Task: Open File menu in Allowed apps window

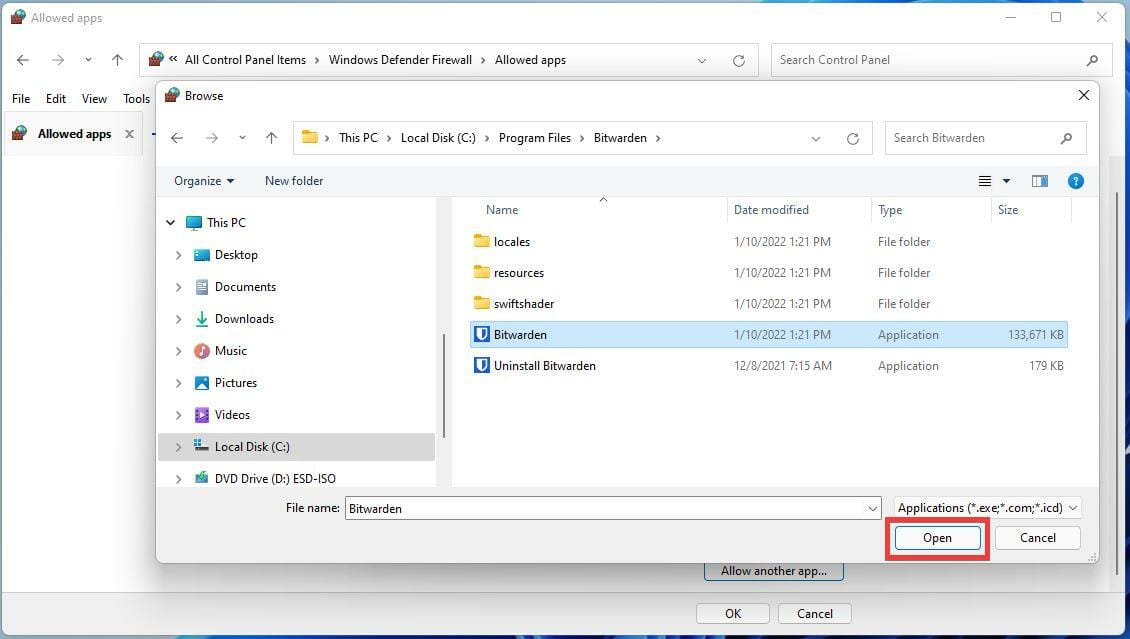Action: (x=21, y=99)
